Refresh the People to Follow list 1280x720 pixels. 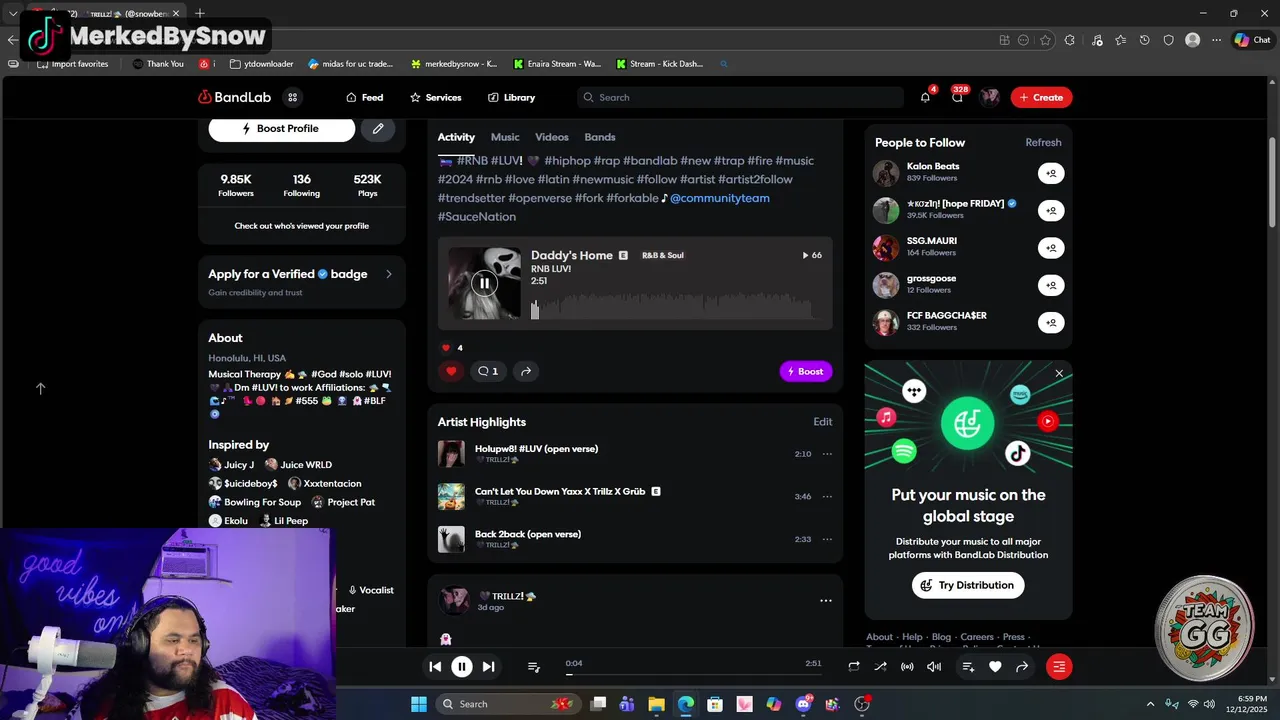[x=1043, y=142]
